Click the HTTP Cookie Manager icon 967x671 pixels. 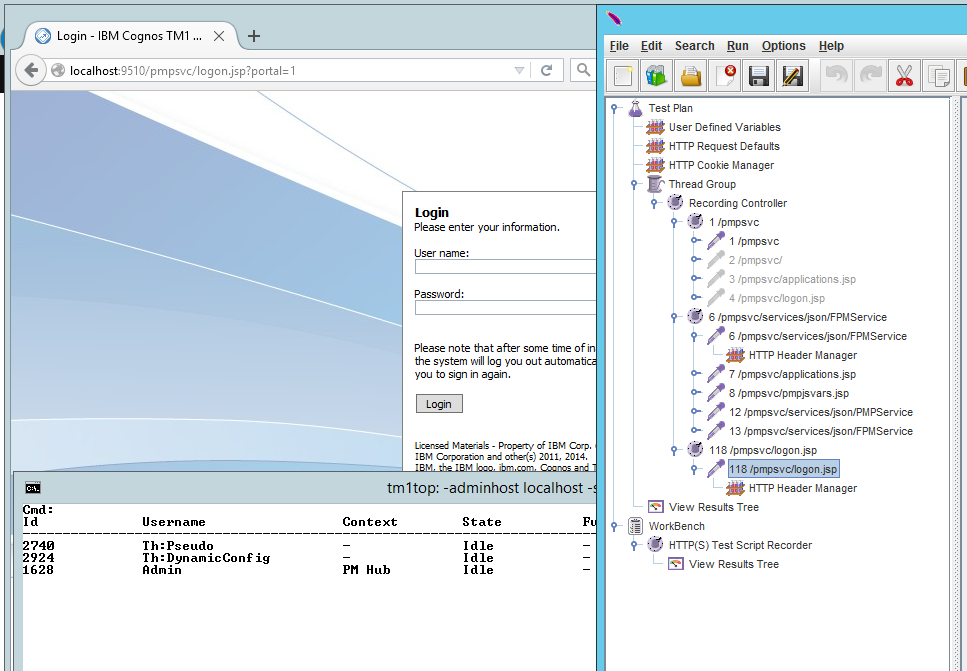(655, 165)
